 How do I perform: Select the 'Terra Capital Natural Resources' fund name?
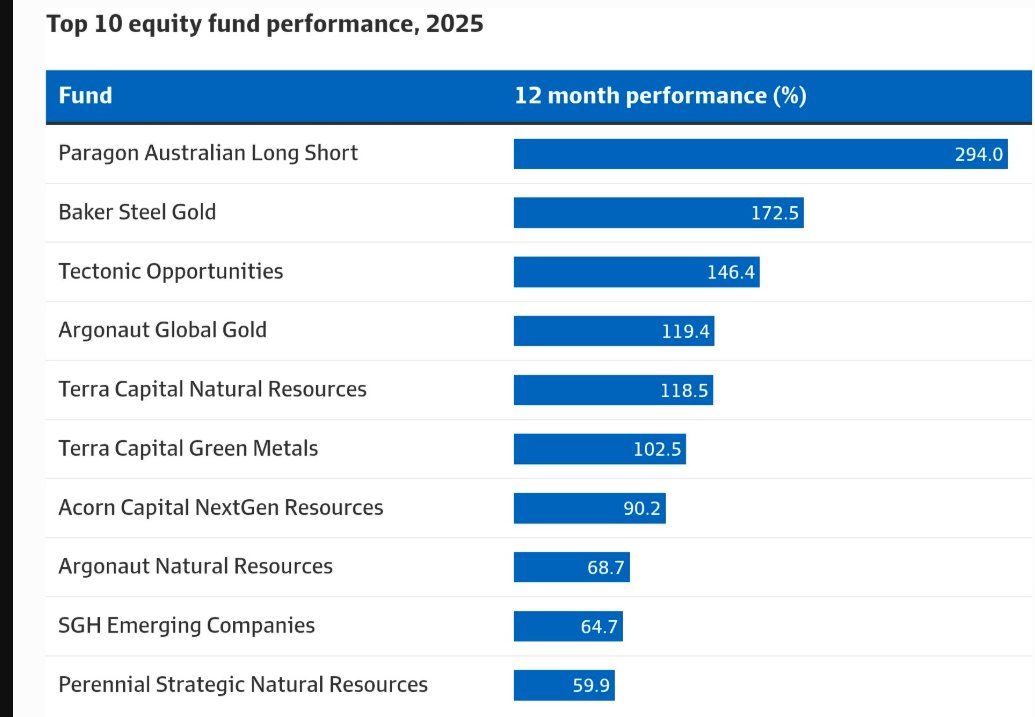(213, 390)
